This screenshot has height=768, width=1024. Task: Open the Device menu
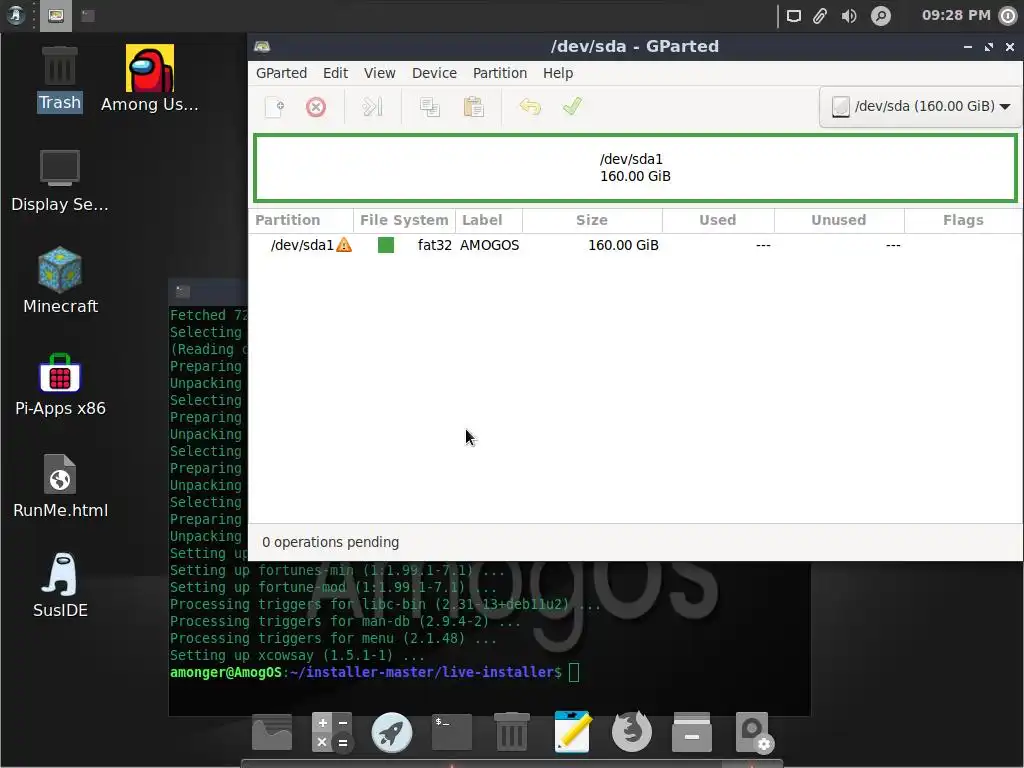point(434,73)
